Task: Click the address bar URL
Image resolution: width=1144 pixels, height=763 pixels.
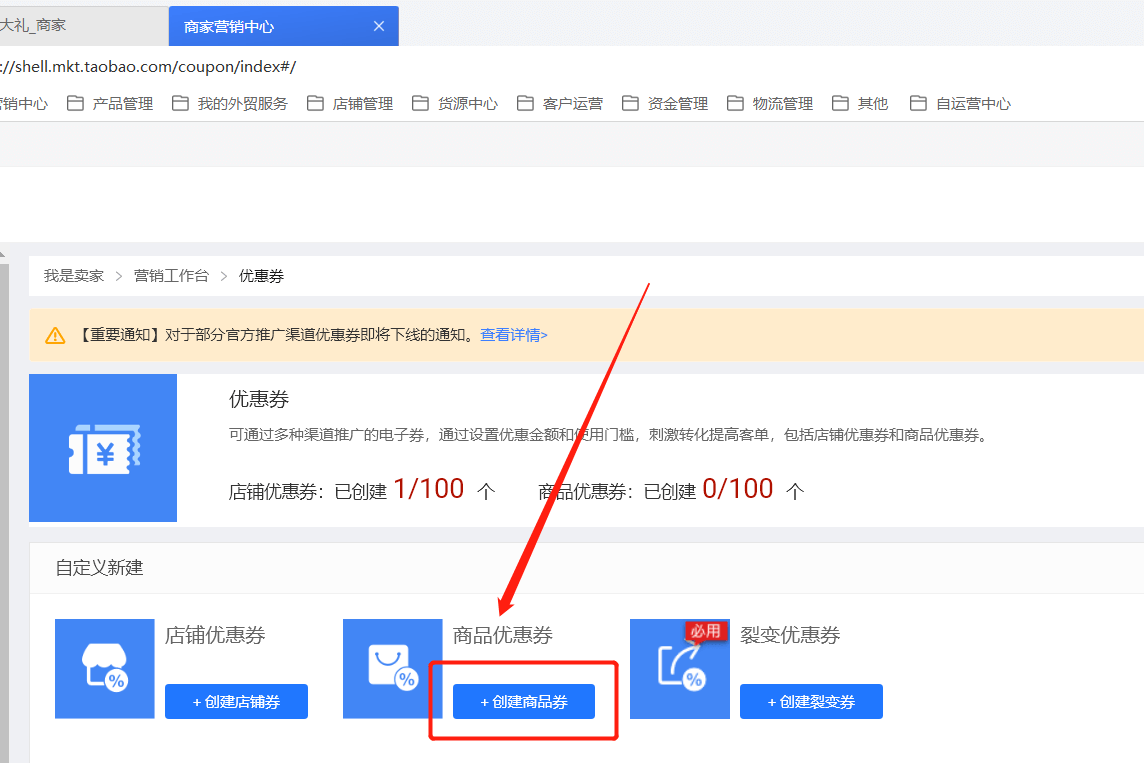Action: point(148,66)
